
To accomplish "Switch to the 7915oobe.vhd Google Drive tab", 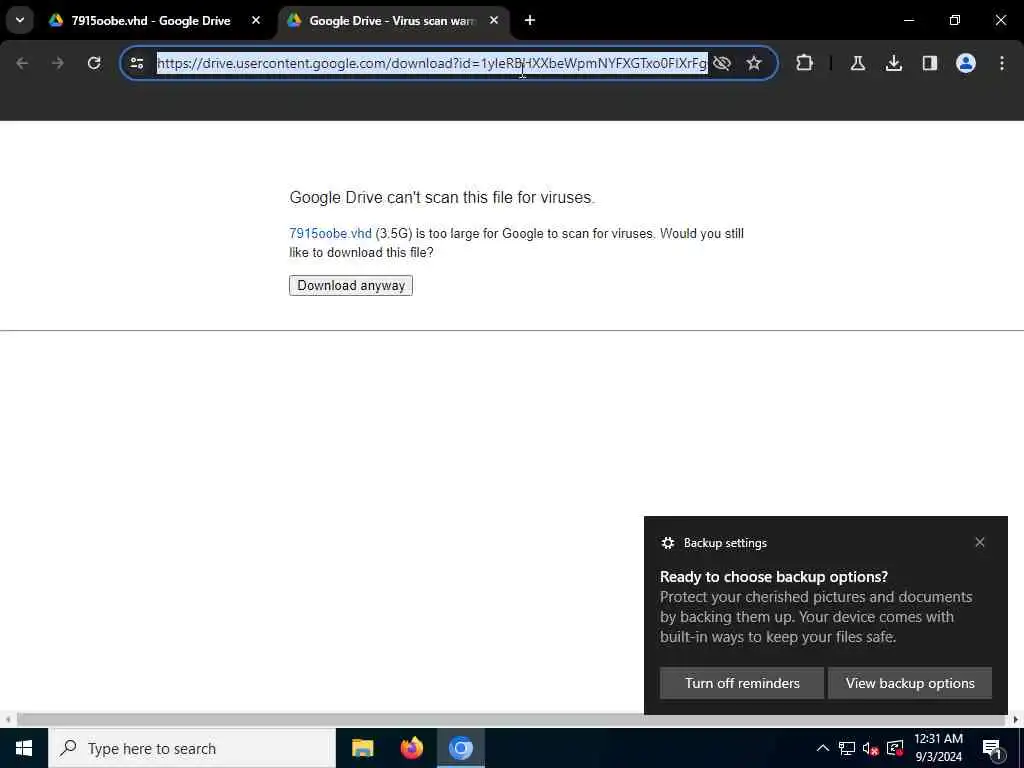I will click(150, 21).
